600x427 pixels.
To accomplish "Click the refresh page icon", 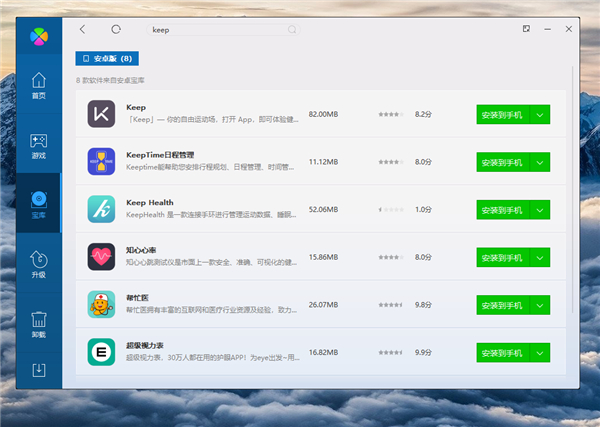I will [x=116, y=29].
